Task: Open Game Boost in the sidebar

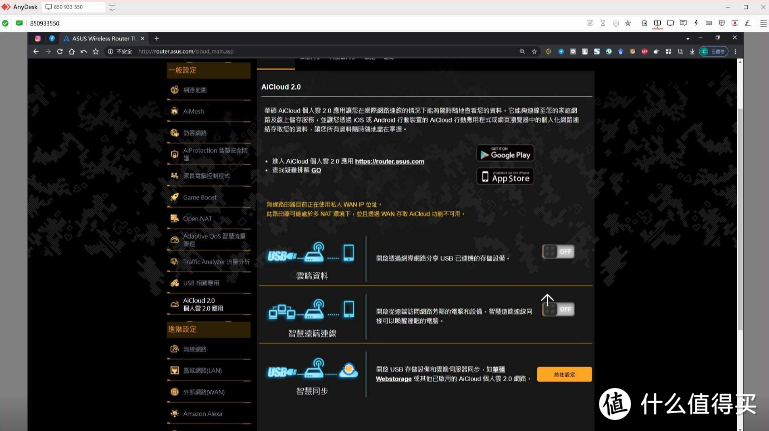Action: 208,197
